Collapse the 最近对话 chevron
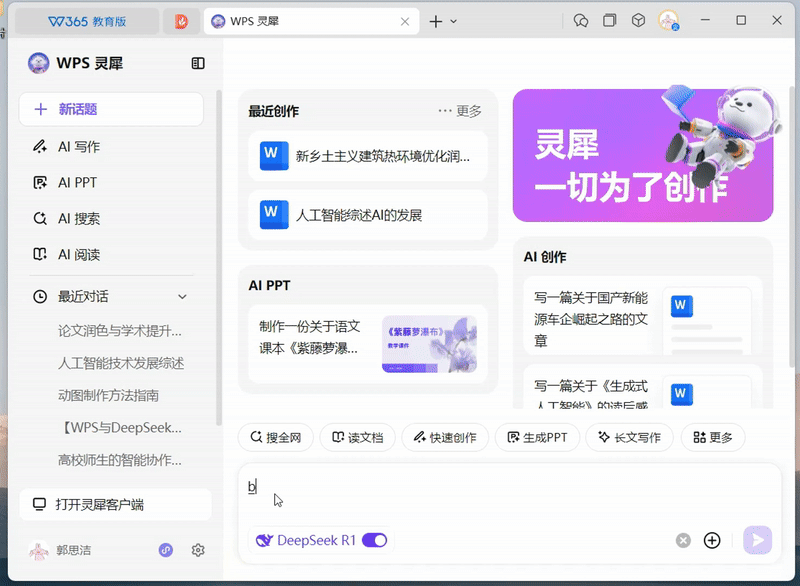Image resolution: width=800 pixels, height=586 pixels. point(182,297)
